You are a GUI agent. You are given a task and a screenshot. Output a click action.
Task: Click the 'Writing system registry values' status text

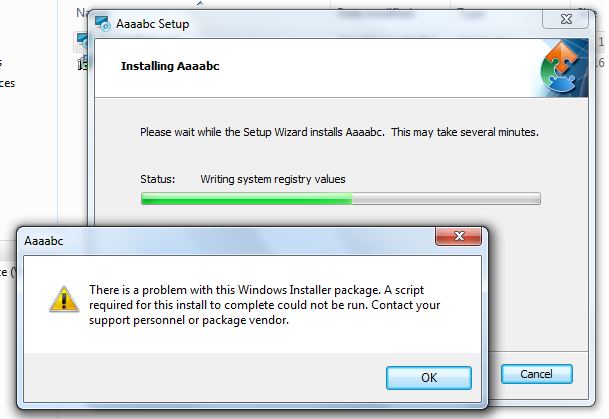pos(273,180)
